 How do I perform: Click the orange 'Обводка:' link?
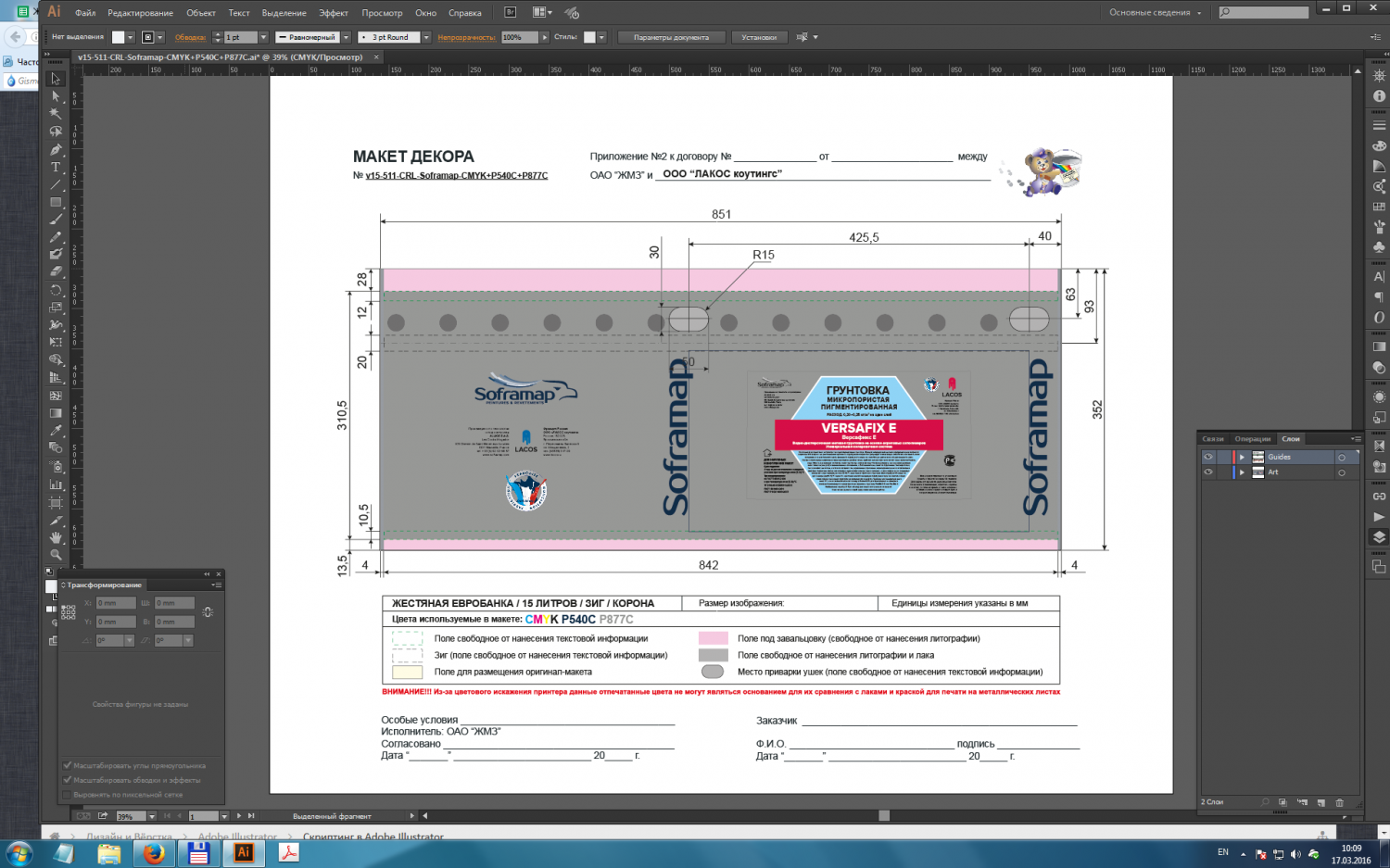(x=190, y=37)
